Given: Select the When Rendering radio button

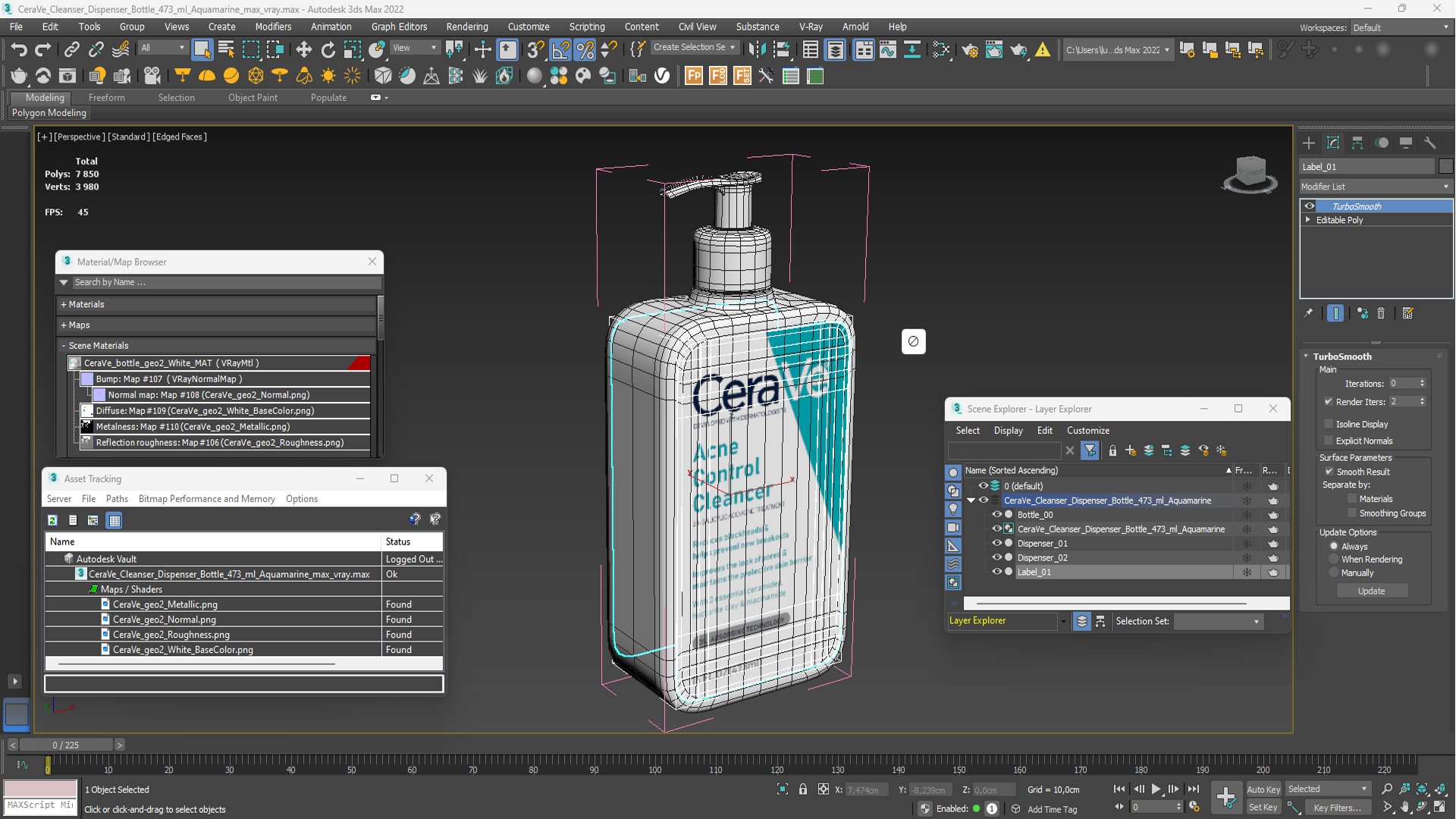Looking at the screenshot, I should [x=1334, y=560].
